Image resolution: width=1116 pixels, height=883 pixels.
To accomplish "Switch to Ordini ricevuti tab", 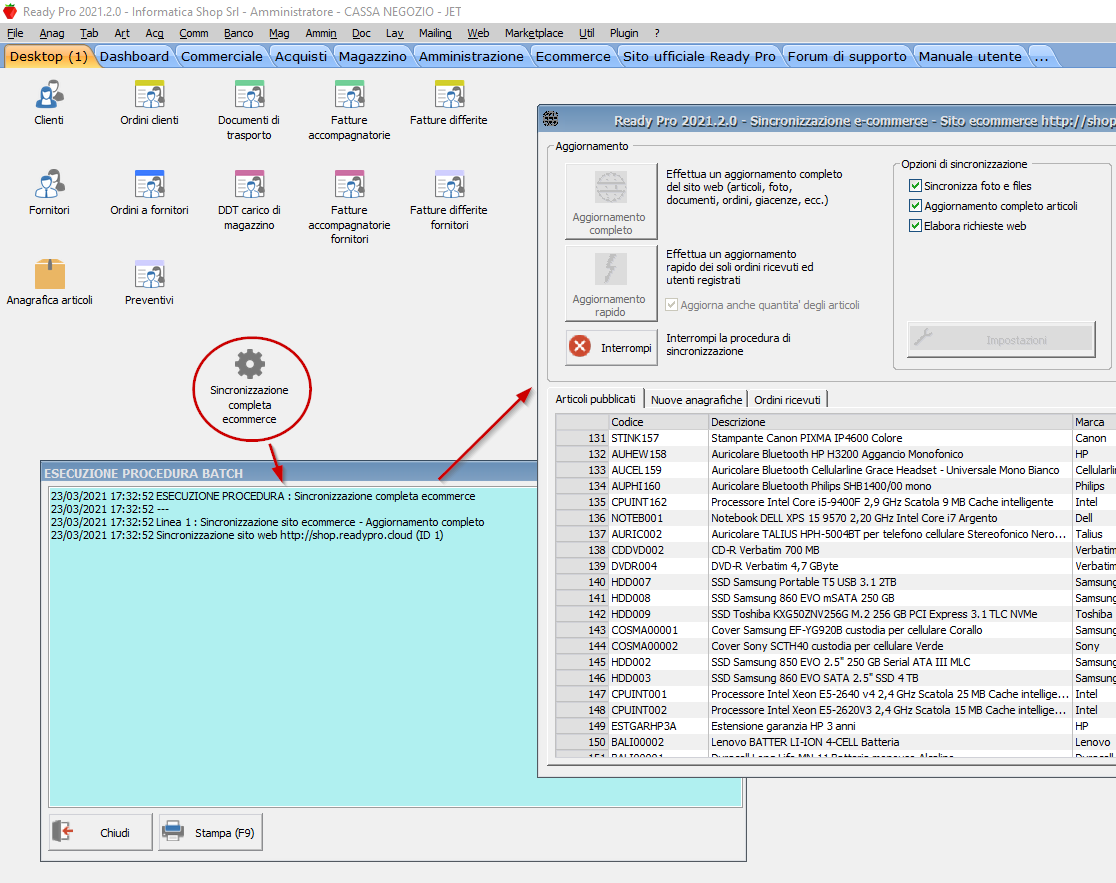I will 787,400.
